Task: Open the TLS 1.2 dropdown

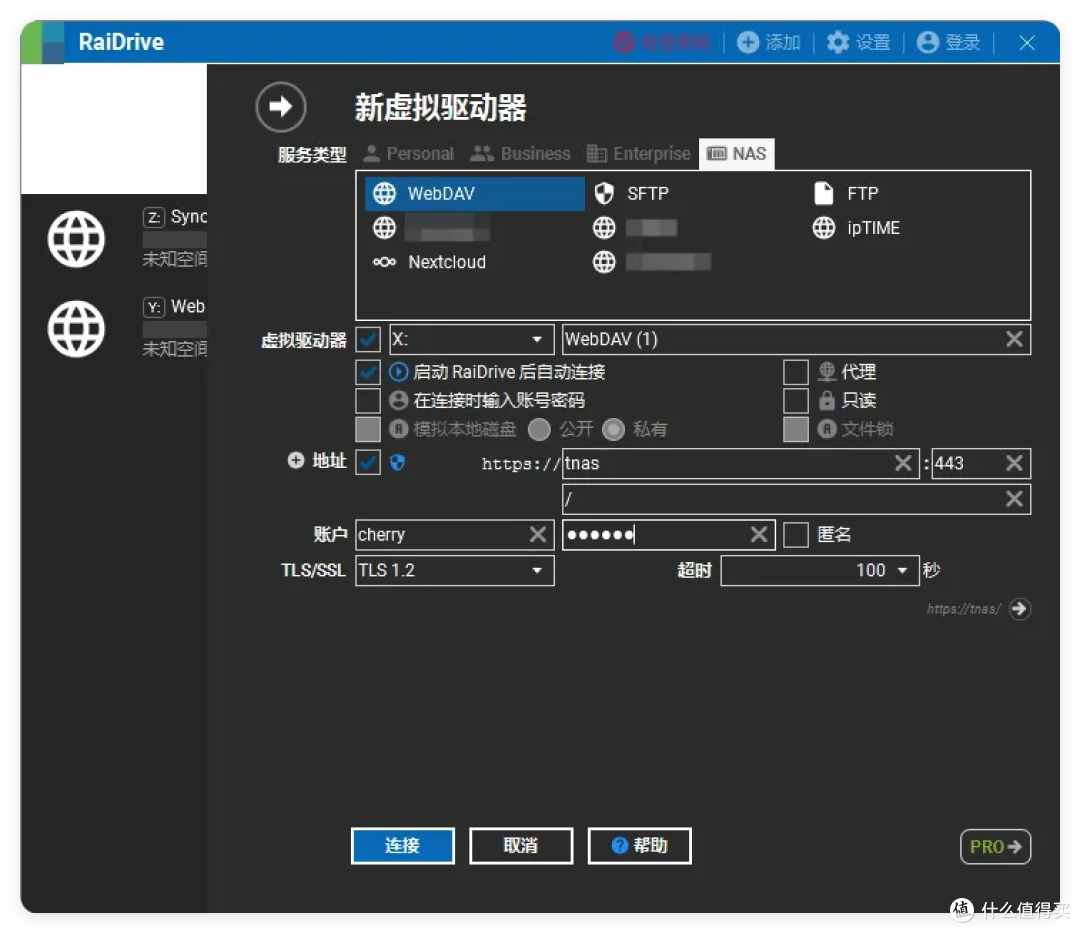Action: tap(455, 571)
